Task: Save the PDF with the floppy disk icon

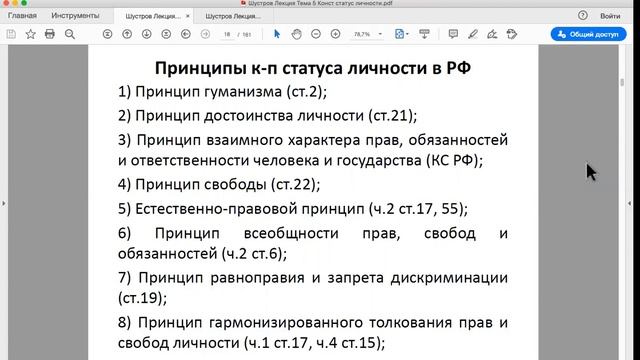Action: click(x=11, y=34)
